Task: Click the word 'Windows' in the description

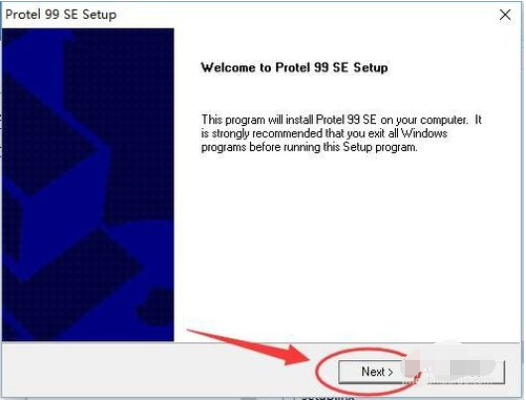Action: (424, 133)
